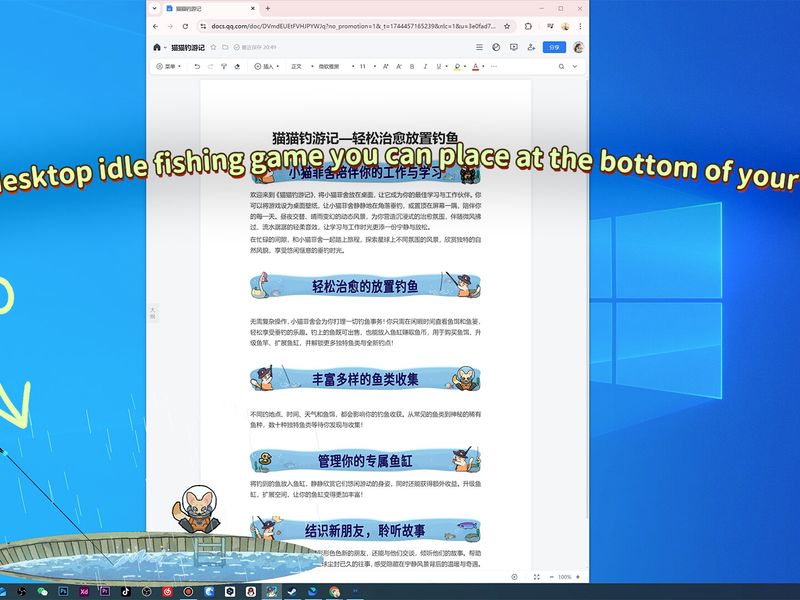
Task: Click the 结识新朋友，聆听故事 banner image
Action: point(365,530)
